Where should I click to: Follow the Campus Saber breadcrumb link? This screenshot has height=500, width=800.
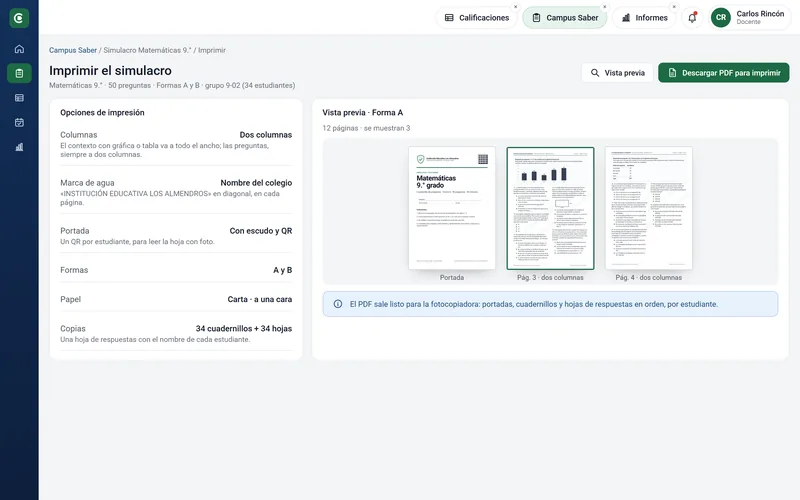[x=73, y=50]
